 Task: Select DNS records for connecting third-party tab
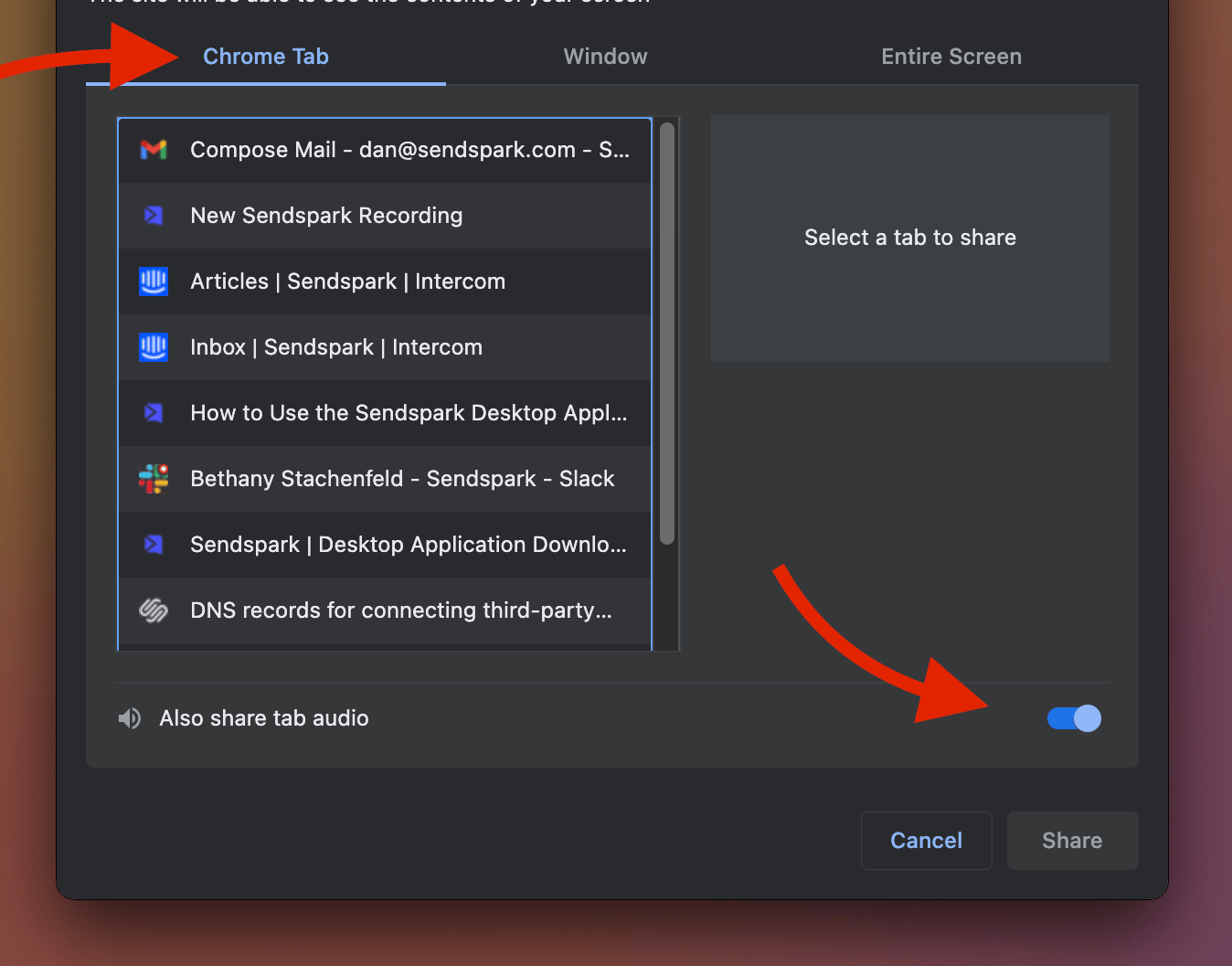[385, 610]
